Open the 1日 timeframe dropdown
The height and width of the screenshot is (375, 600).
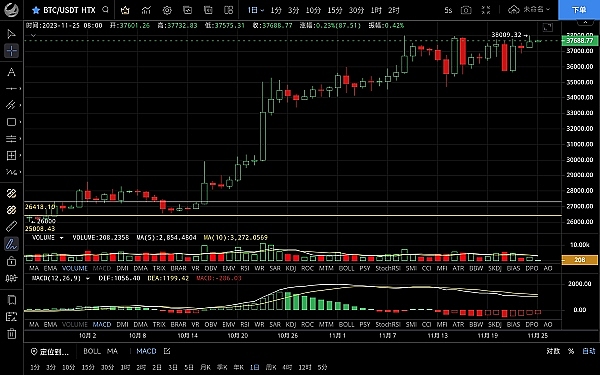pos(256,10)
